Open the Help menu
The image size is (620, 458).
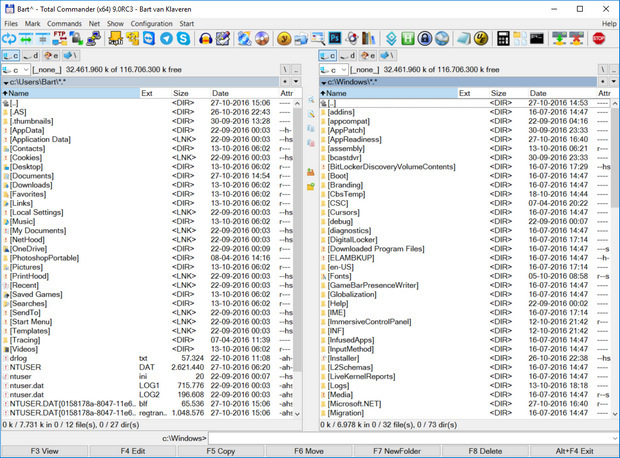(x=609, y=24)
